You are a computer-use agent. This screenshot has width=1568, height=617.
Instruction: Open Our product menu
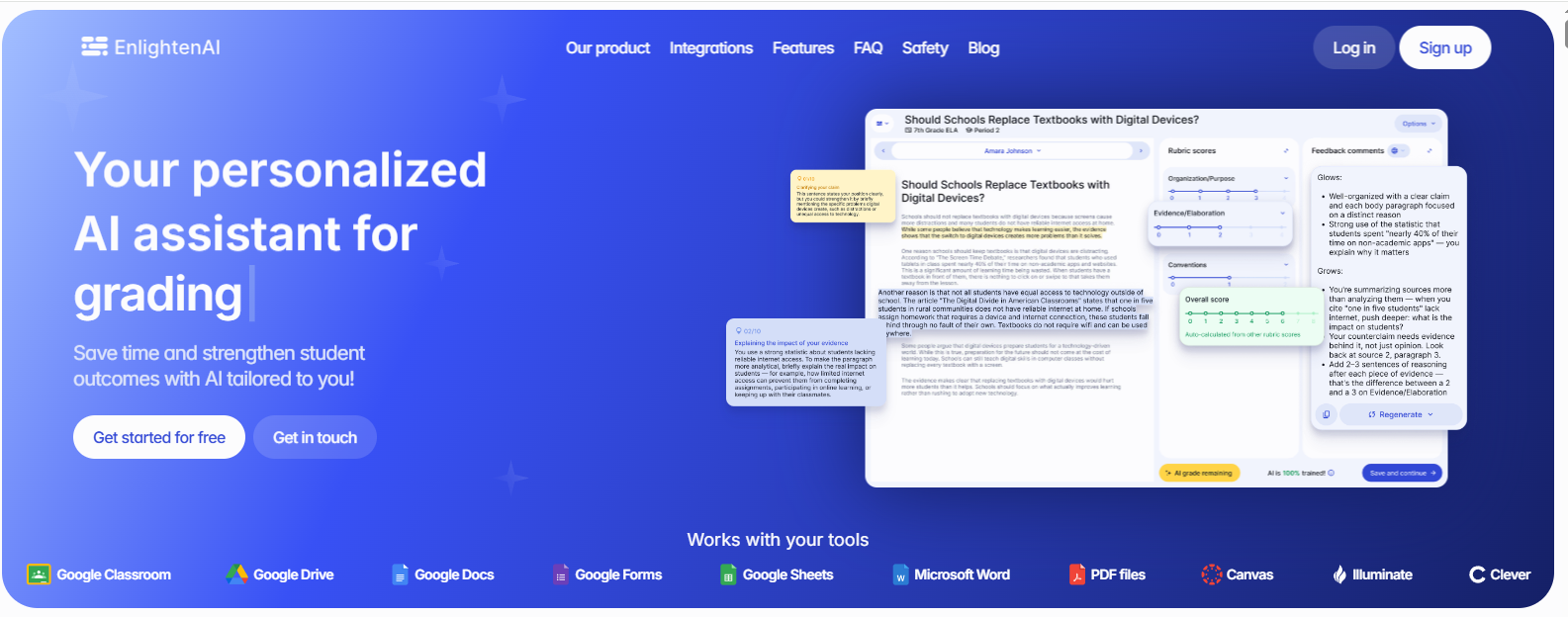pos(607,47)
